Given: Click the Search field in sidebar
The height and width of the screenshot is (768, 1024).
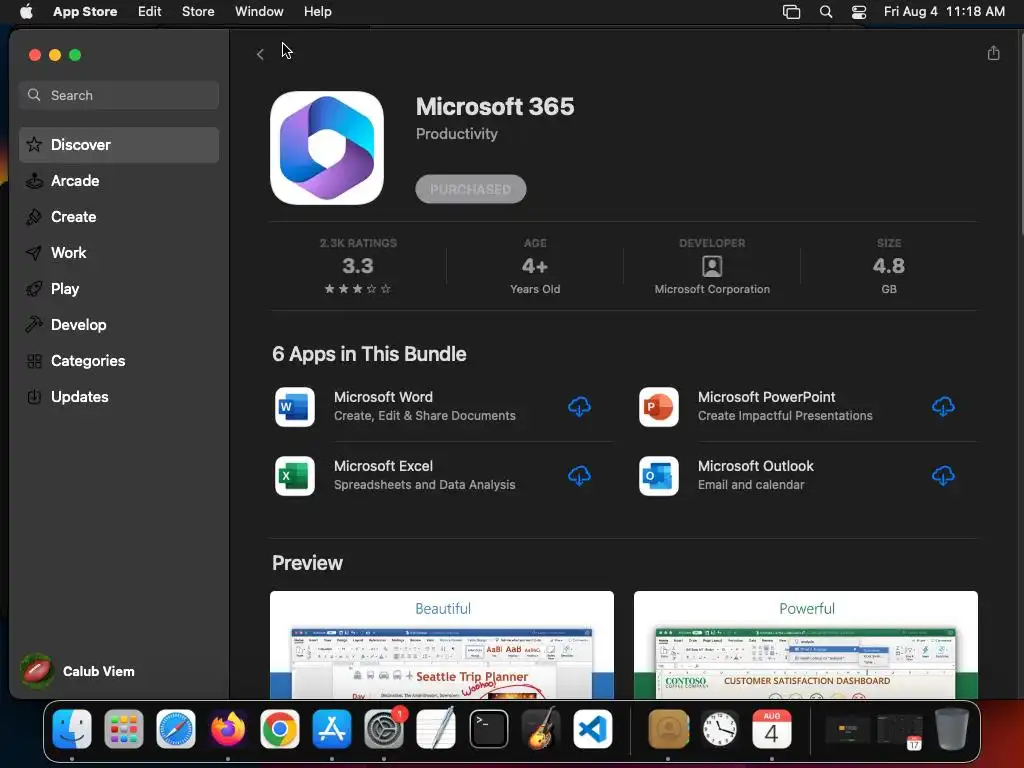Looking at the screenshot, I should tap(119, 95).
